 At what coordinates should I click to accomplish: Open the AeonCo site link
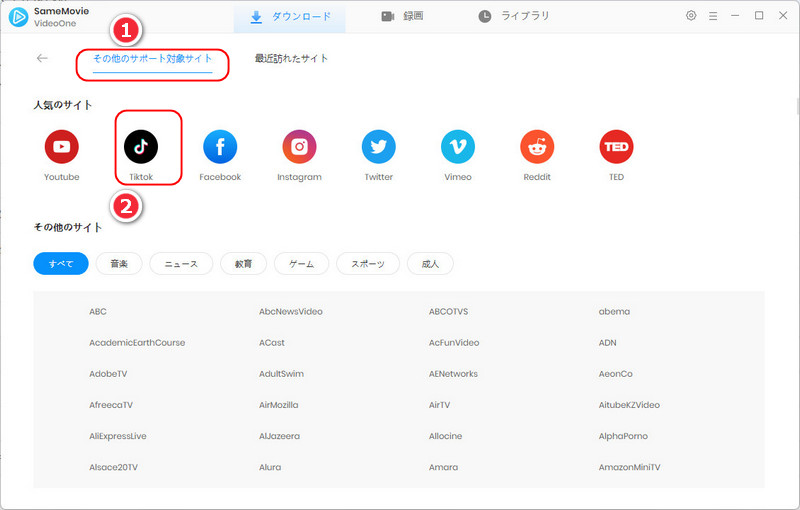click(x=616, y=374)
